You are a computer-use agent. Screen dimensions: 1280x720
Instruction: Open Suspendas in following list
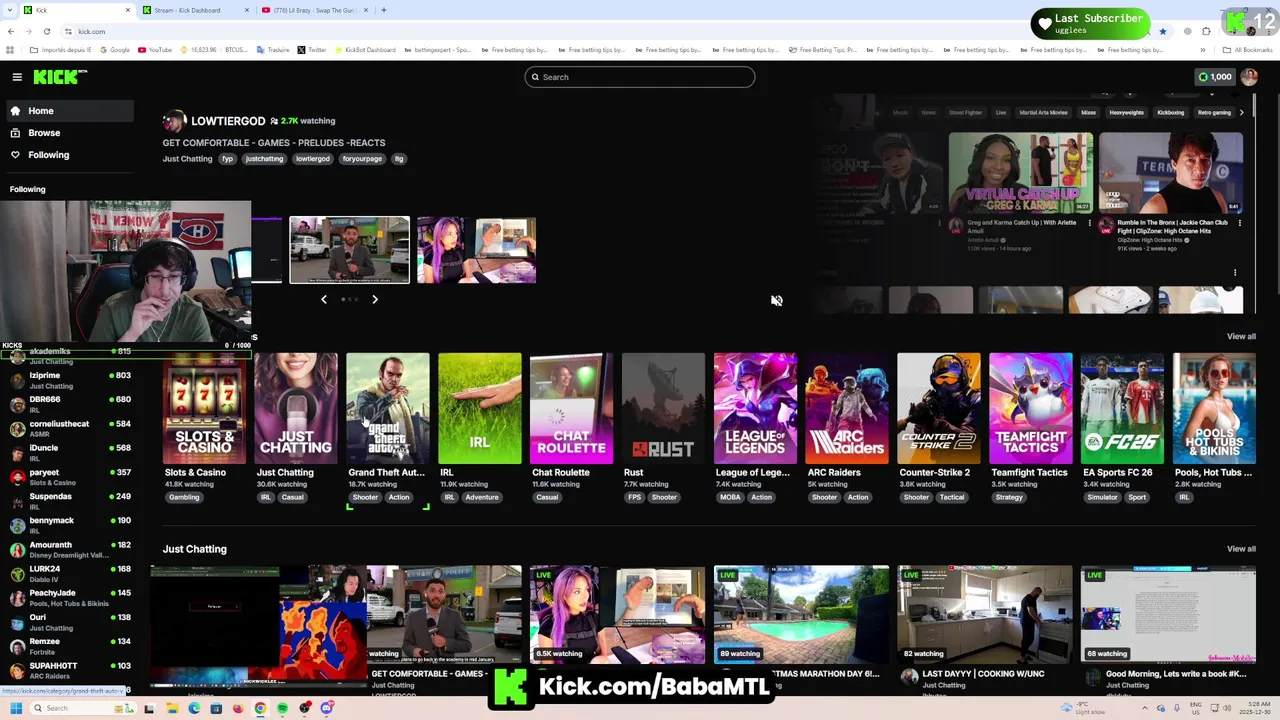pos(70,501)
